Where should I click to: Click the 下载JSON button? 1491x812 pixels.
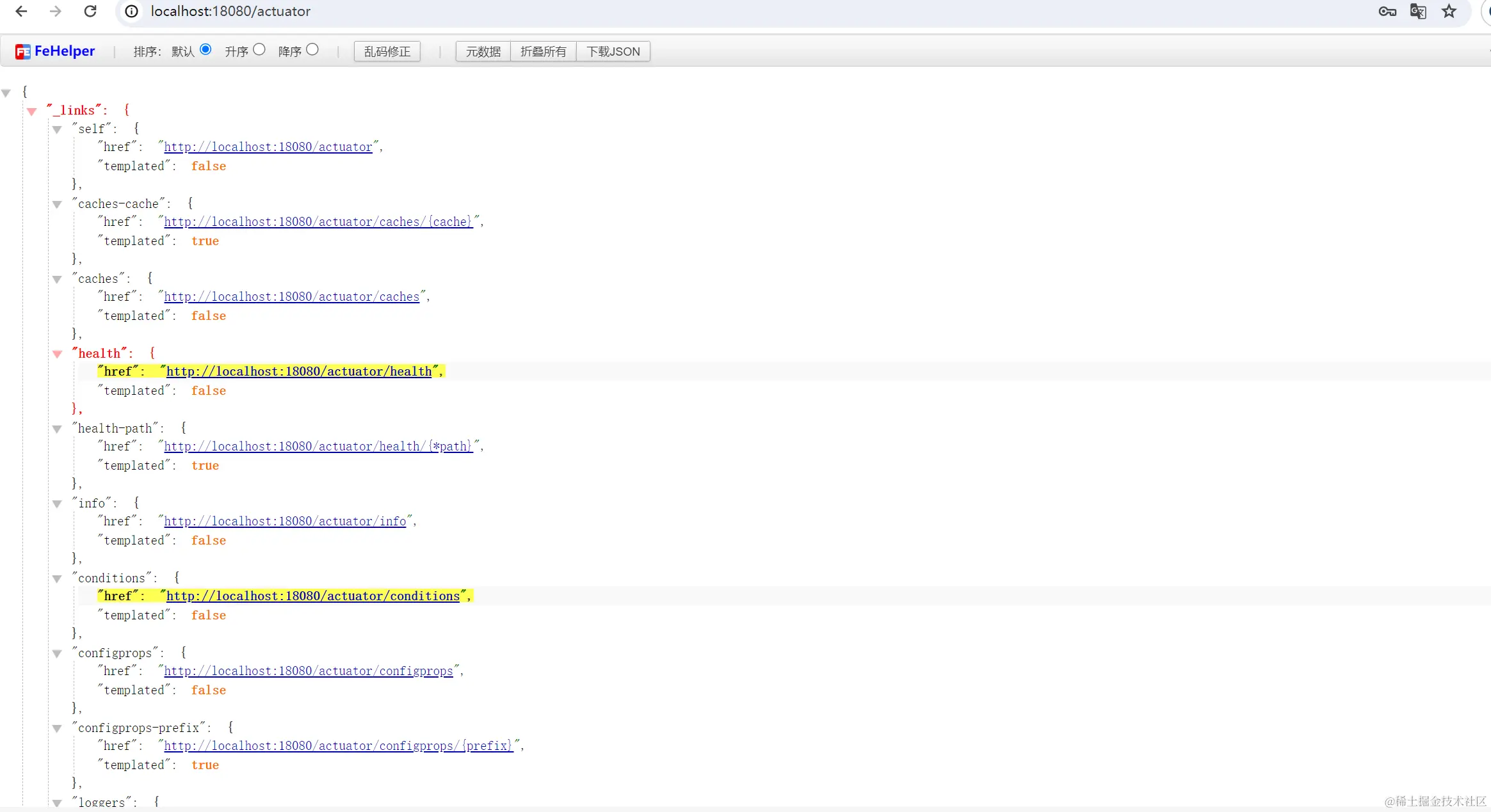point(613,51)
